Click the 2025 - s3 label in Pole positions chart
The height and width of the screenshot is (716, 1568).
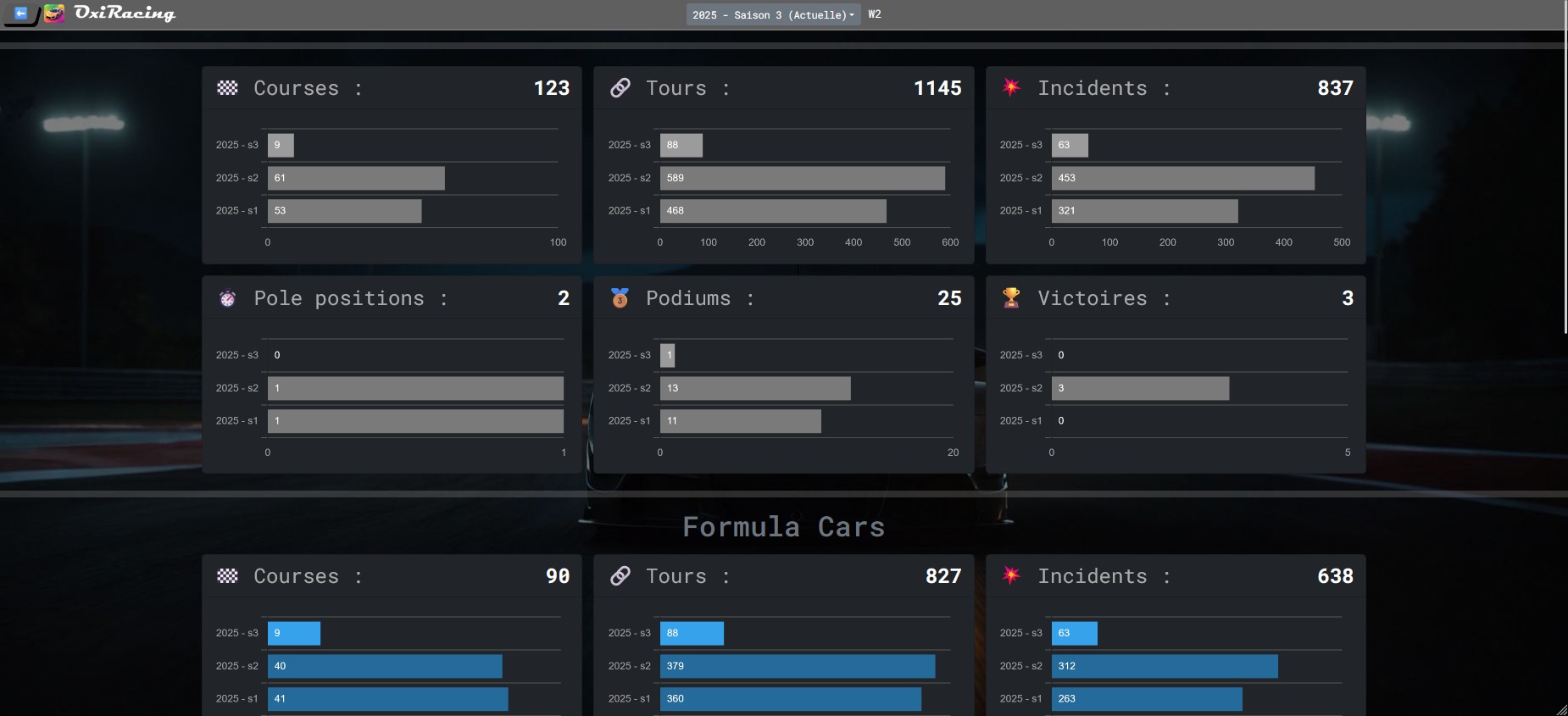[x=236, y=355]
